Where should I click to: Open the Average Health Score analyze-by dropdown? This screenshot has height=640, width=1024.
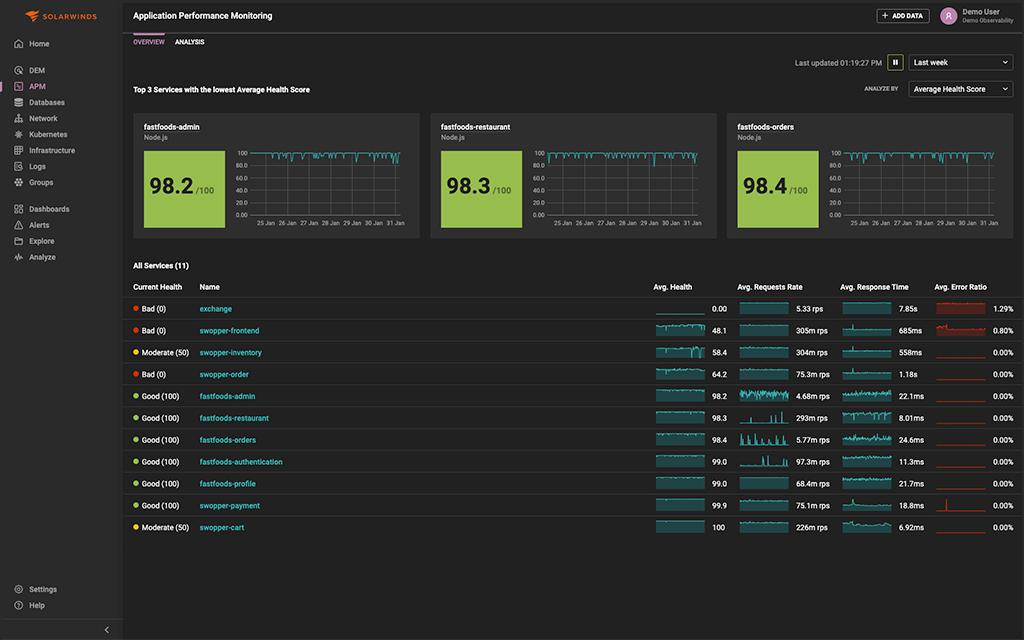(960, 88)
